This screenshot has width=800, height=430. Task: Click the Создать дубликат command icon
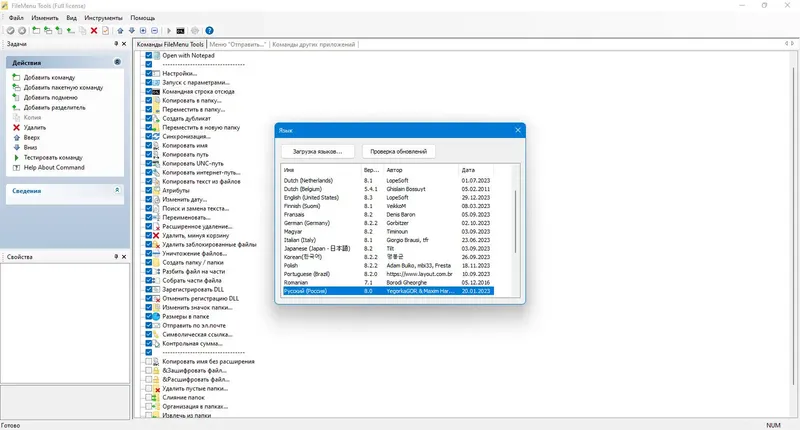click(x=157, y=118)
